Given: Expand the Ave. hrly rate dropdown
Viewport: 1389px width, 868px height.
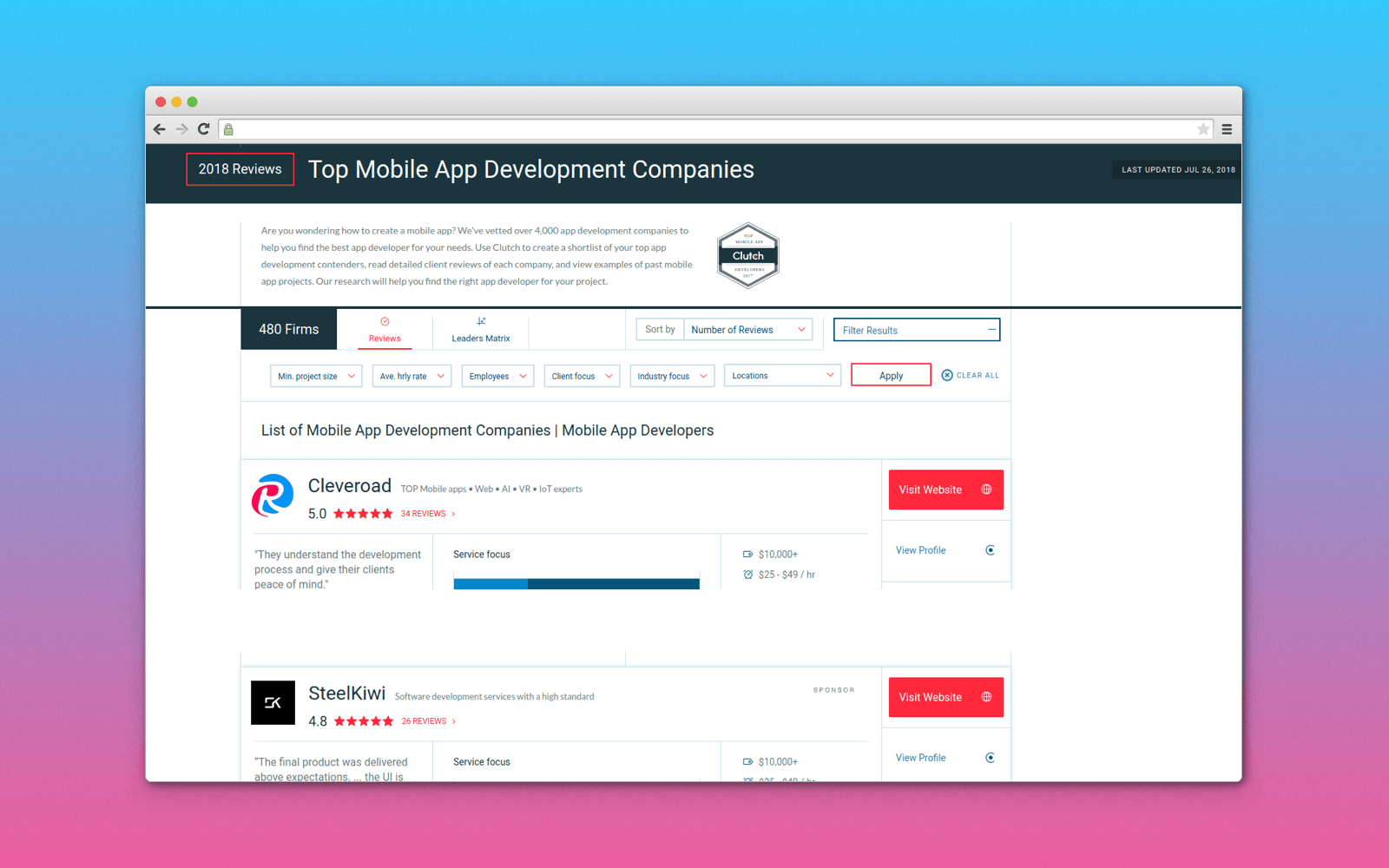Looking at the screenshot, I should (x=411, y=376).
